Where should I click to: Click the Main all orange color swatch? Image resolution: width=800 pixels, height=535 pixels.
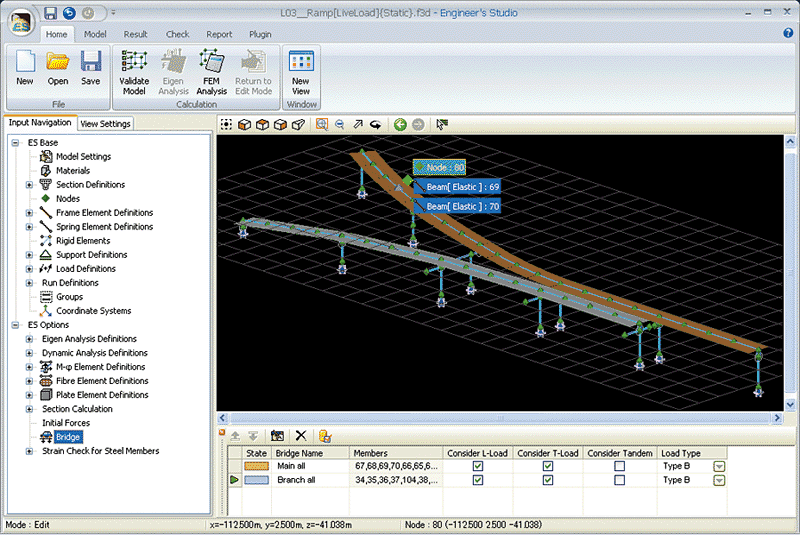pyautogui.click(x=257, y=466)
